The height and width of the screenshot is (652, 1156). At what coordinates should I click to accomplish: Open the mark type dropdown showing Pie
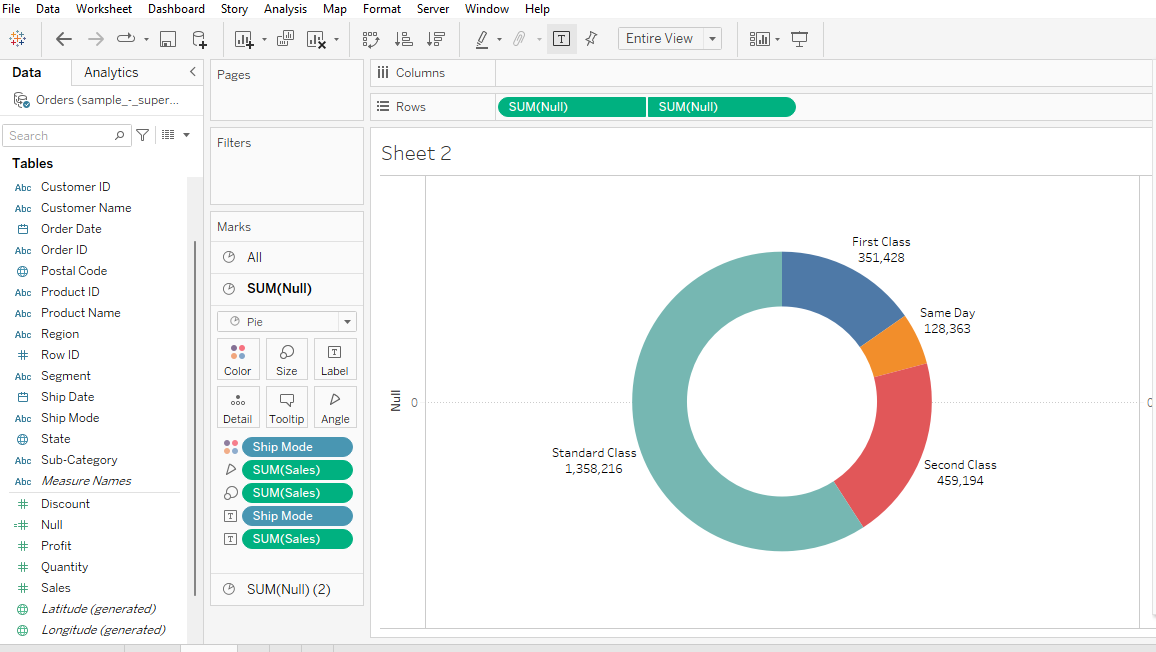286,321
